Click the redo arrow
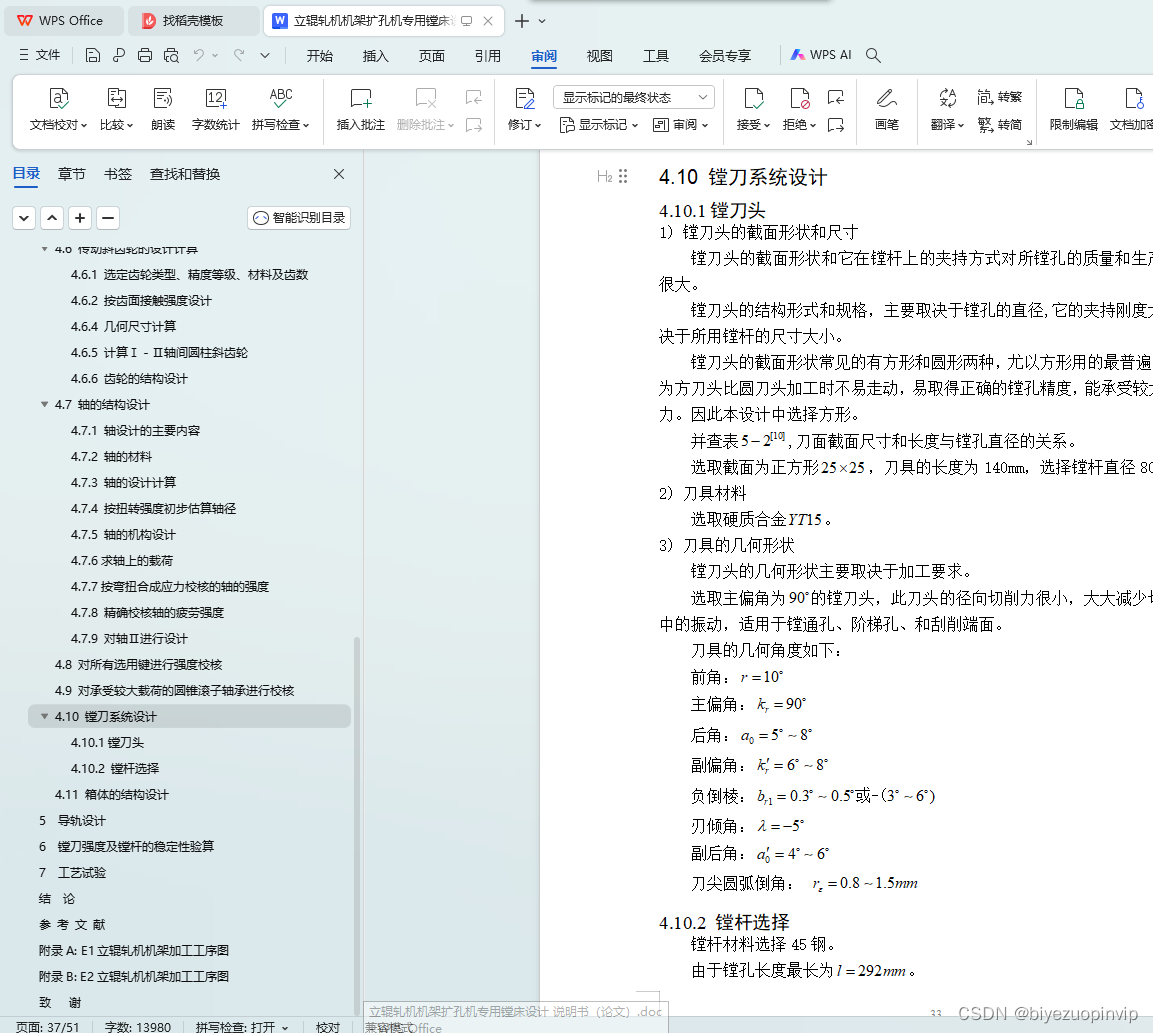1153x1033 pixels. [x=238, y=55]
